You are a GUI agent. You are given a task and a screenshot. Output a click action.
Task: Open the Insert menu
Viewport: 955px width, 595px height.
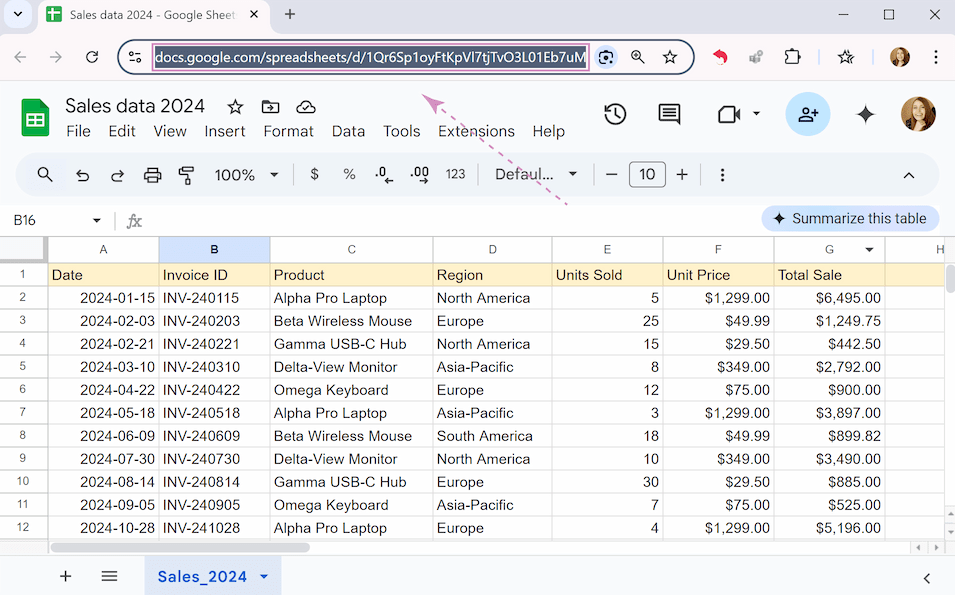pyautogui.click(x=225, y=132)
